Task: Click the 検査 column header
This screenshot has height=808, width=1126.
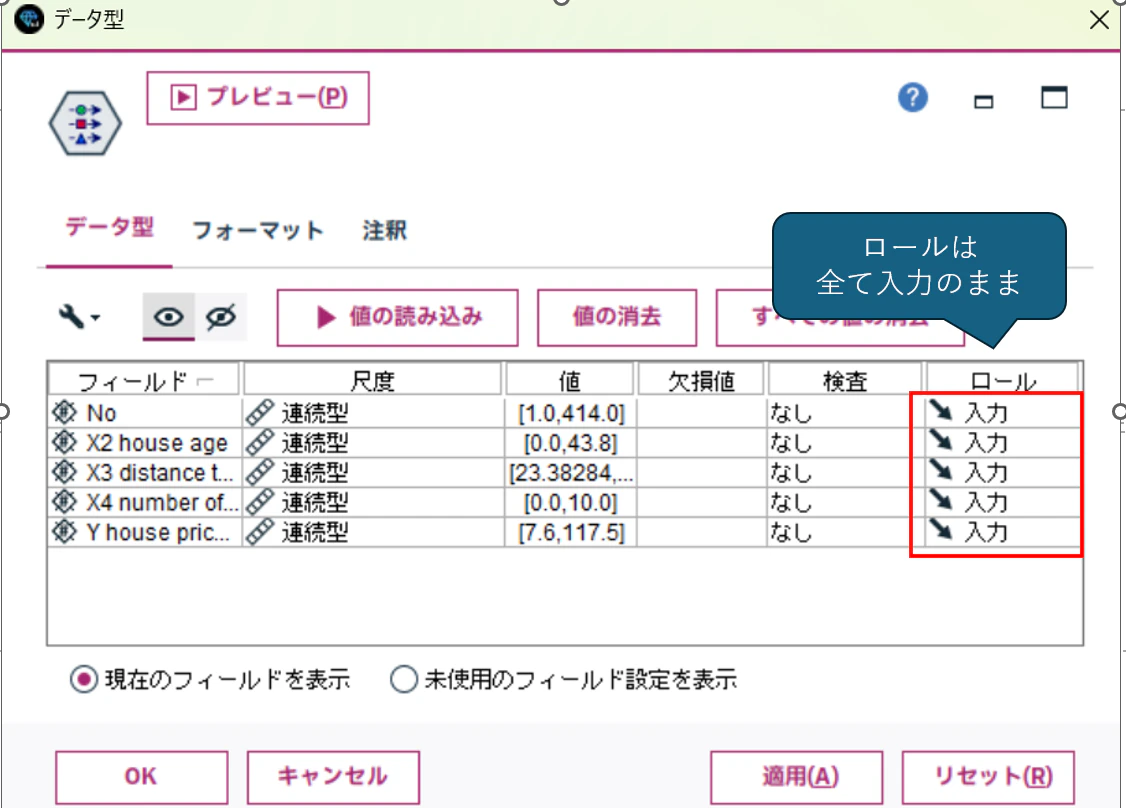Action: click(x=845, y=381)
